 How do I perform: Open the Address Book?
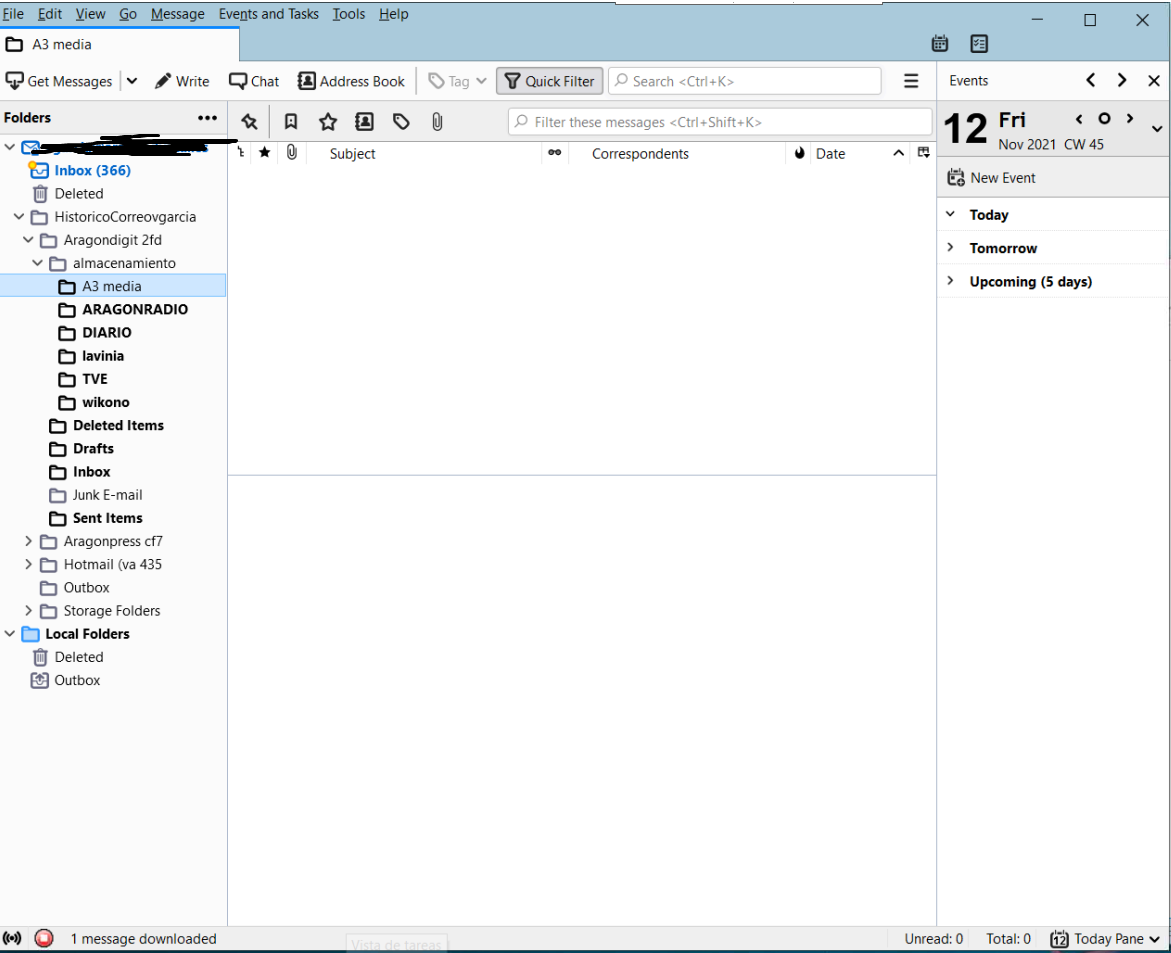coord(351,81)
